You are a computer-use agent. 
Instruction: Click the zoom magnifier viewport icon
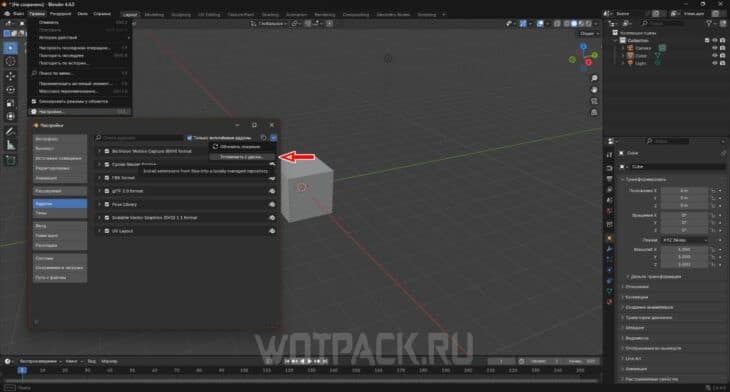[x=594, y=78]
